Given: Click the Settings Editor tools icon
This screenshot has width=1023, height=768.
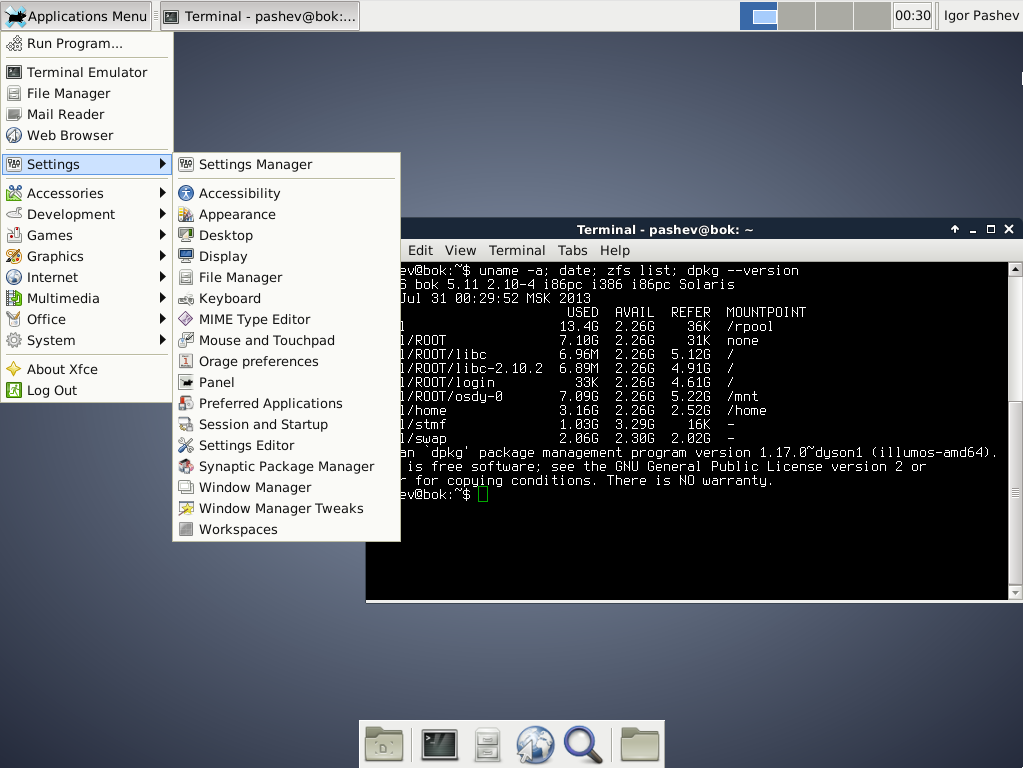Looking at the screenshot, I should coord(186,446).
